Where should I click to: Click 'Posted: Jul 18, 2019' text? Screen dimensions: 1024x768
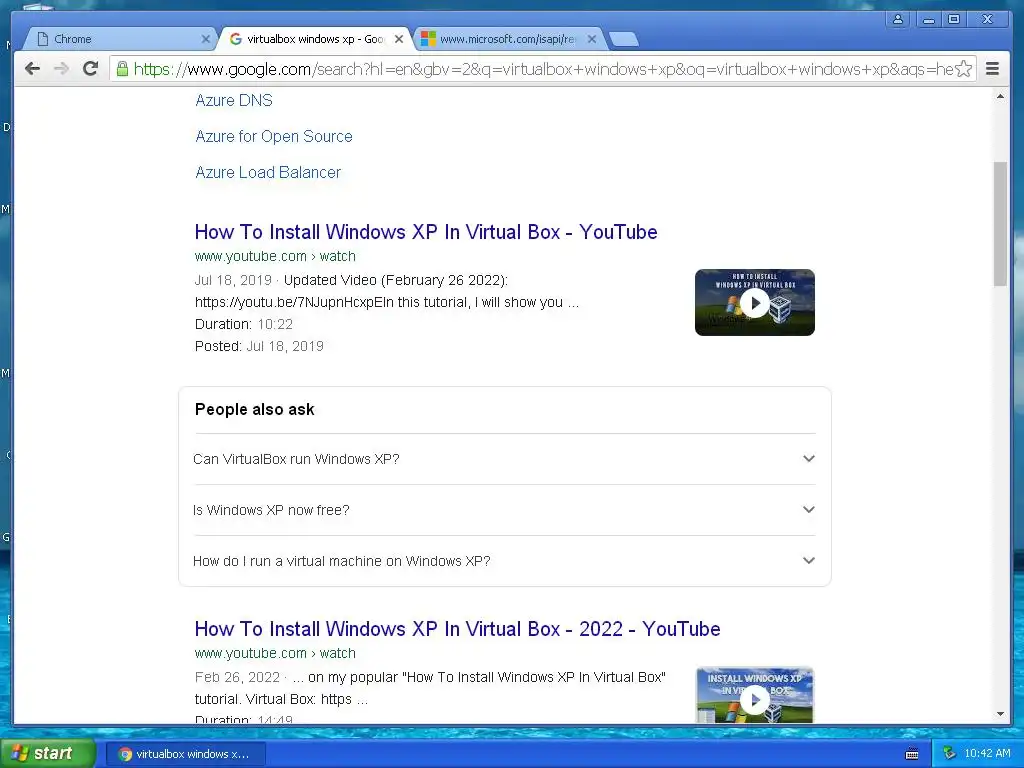pyautogui.click(x=259, y=346)
